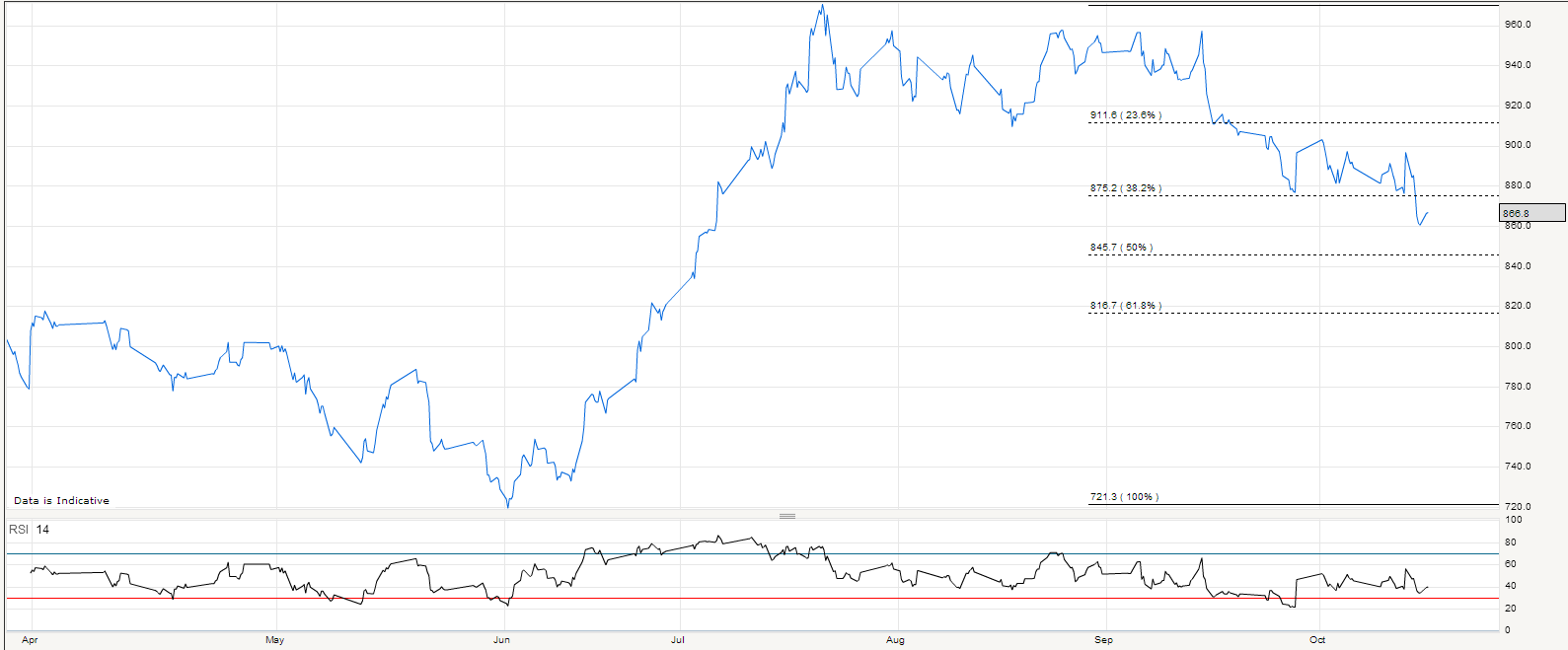Click the RSI 14 indicator label
Screen dimensions: 1568x650
[29, 530]
